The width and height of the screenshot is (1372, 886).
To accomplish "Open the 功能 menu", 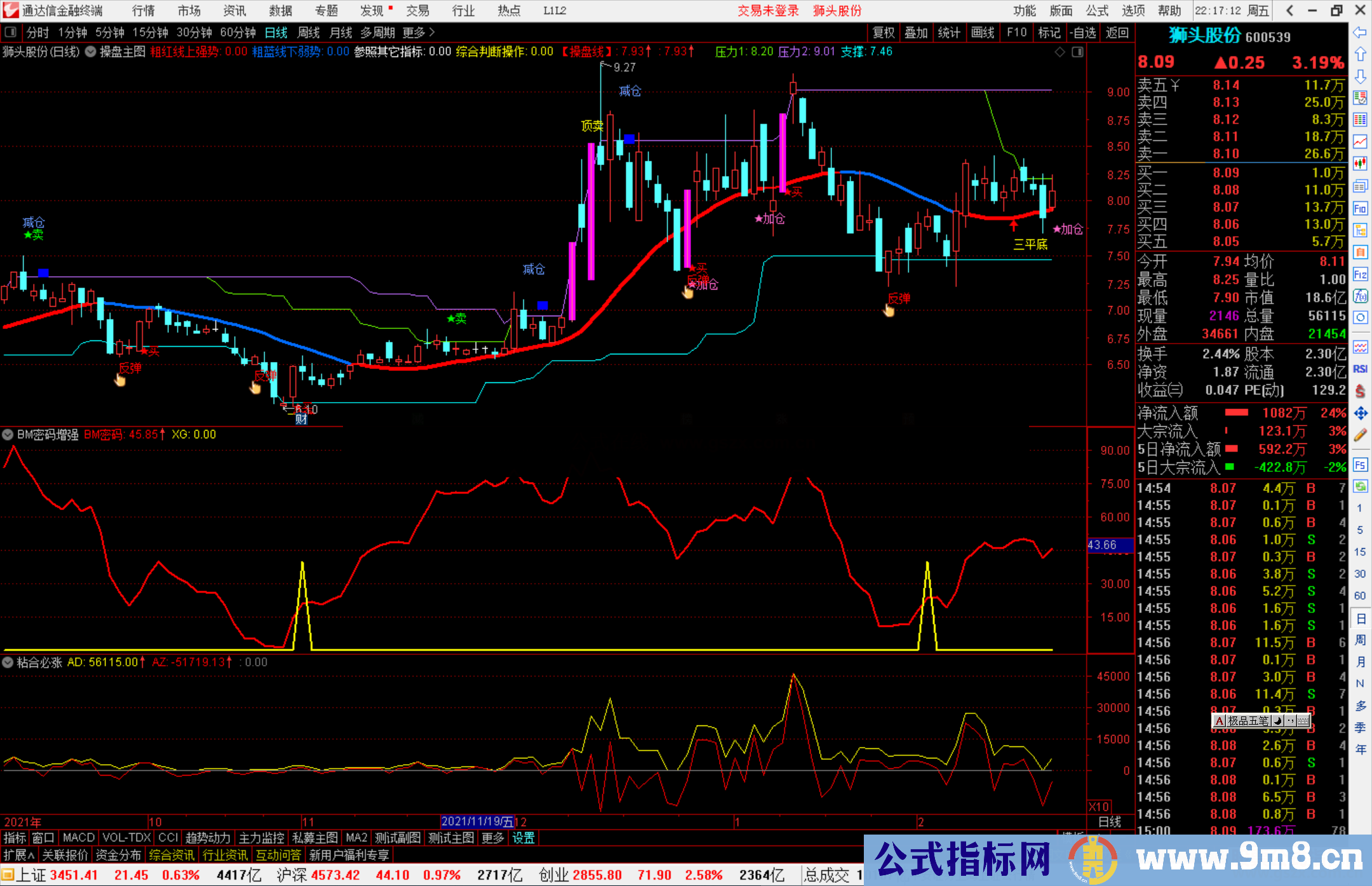I will [1025, 11].
